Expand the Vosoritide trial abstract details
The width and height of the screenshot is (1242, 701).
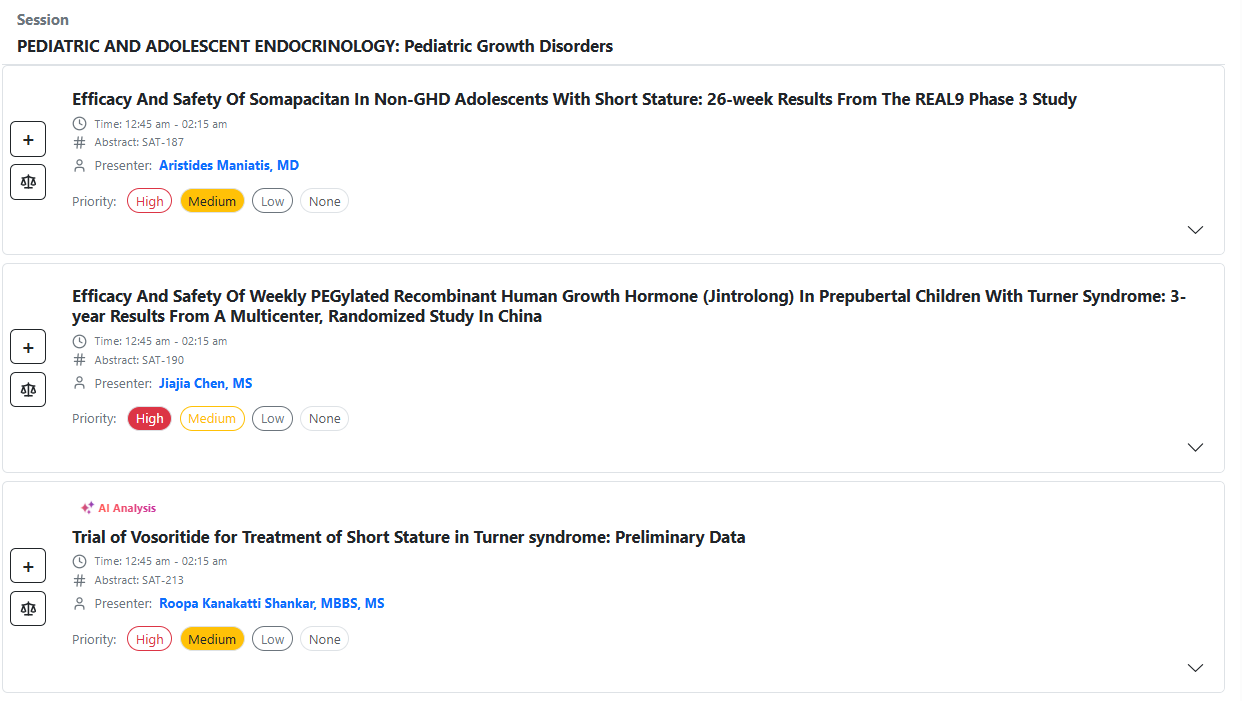pyautogui.click(x=1195, y=668)
